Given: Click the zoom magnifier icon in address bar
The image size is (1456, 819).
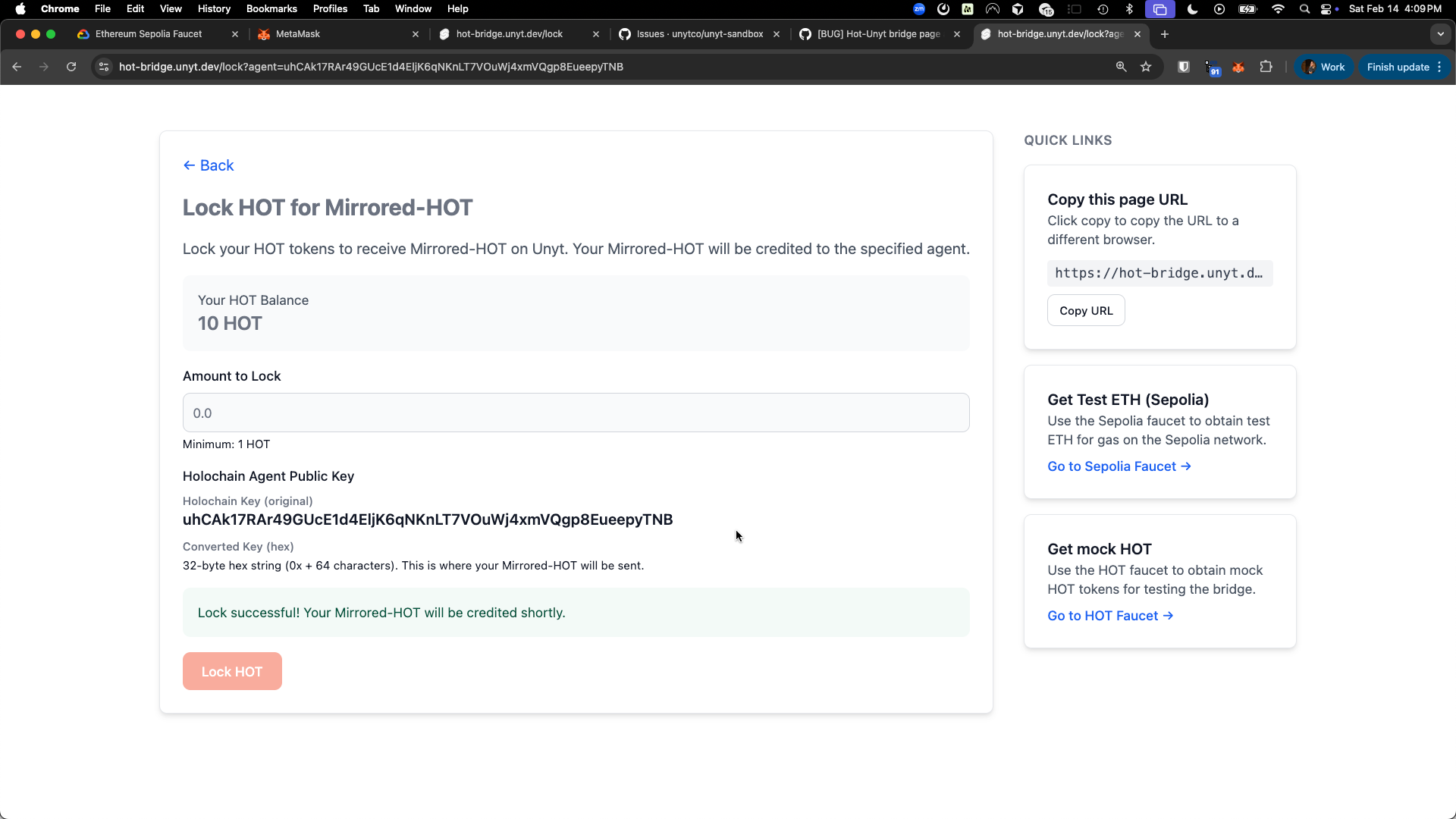Looking at the screenshot, I should click(x=1121, y=67).
